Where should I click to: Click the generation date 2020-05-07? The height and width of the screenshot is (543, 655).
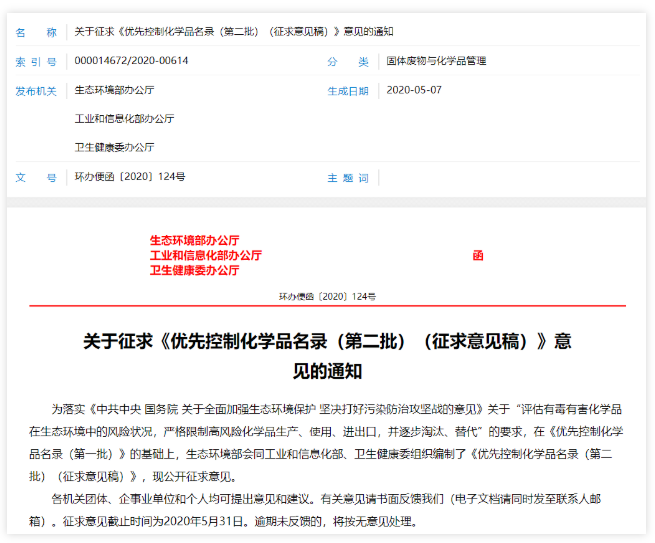tap(413, 90)
